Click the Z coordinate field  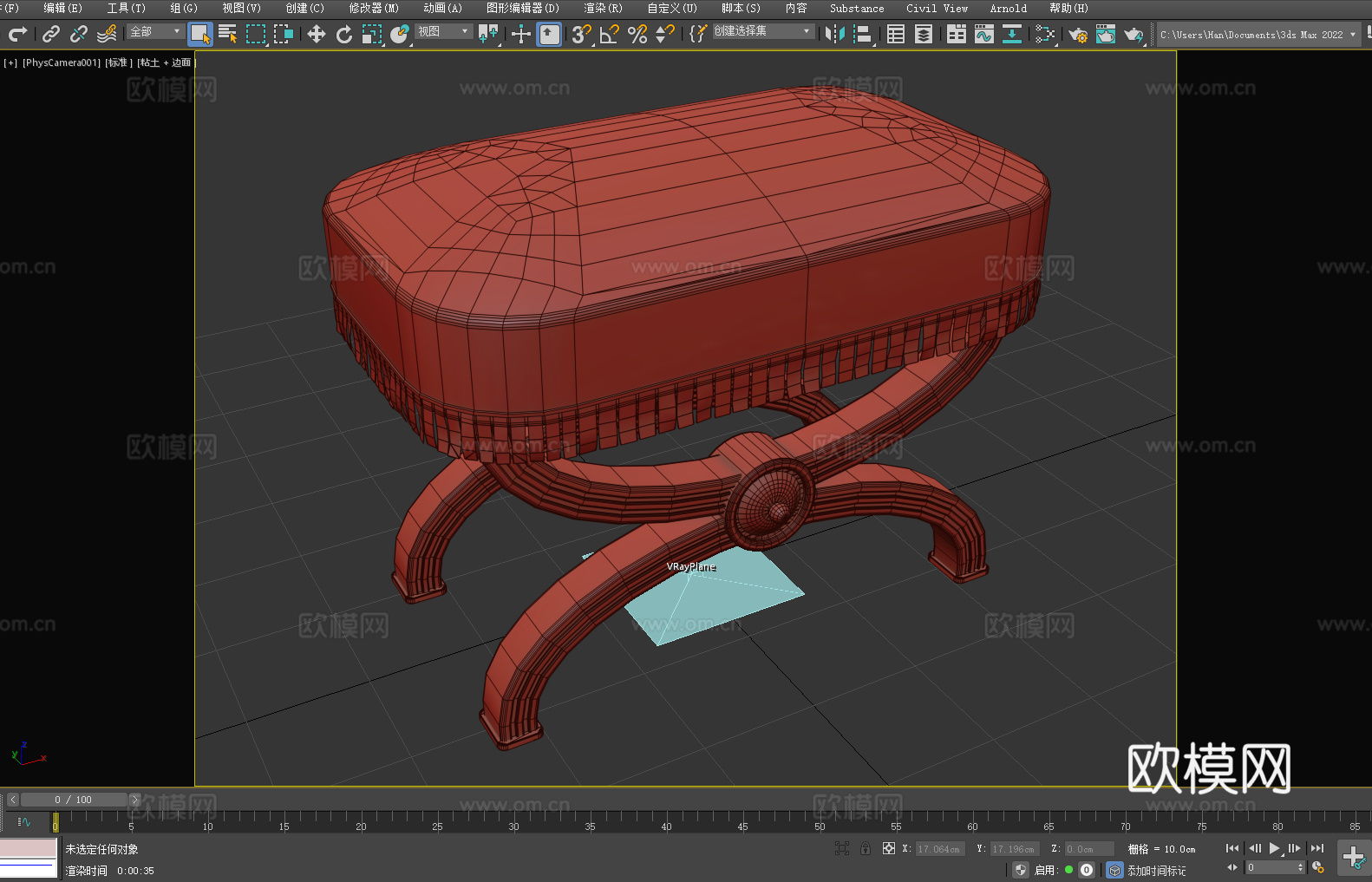tap(1089, 849)
